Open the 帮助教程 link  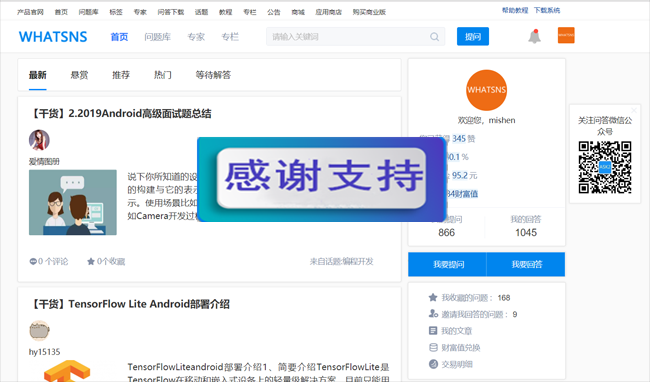tap(515, 10)
